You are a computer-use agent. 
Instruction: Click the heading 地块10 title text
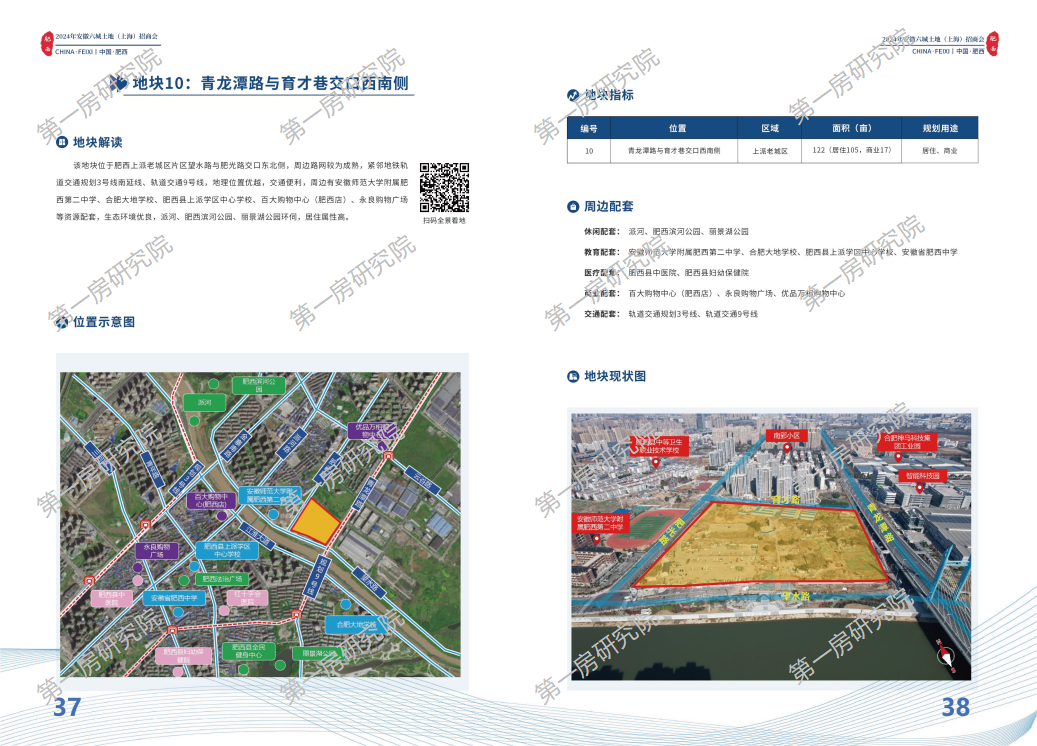pos(272,84)
